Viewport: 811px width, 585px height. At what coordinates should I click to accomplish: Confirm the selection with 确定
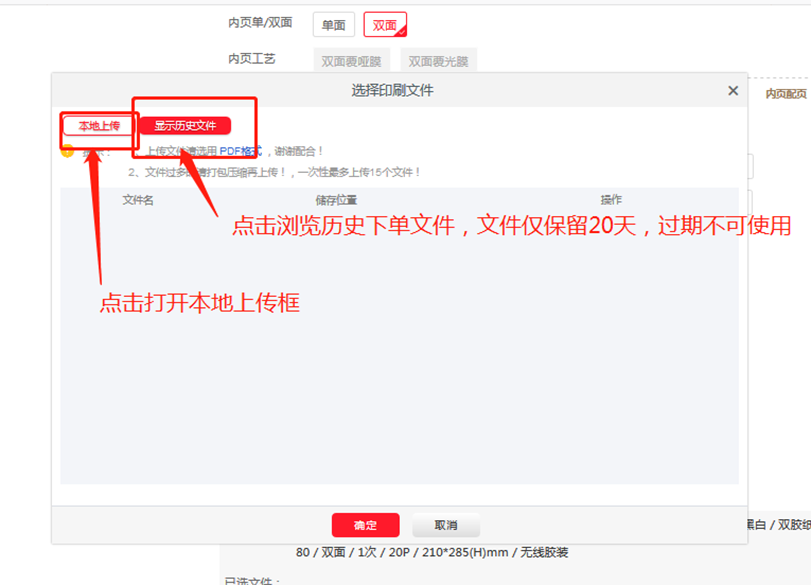(365, 525)
